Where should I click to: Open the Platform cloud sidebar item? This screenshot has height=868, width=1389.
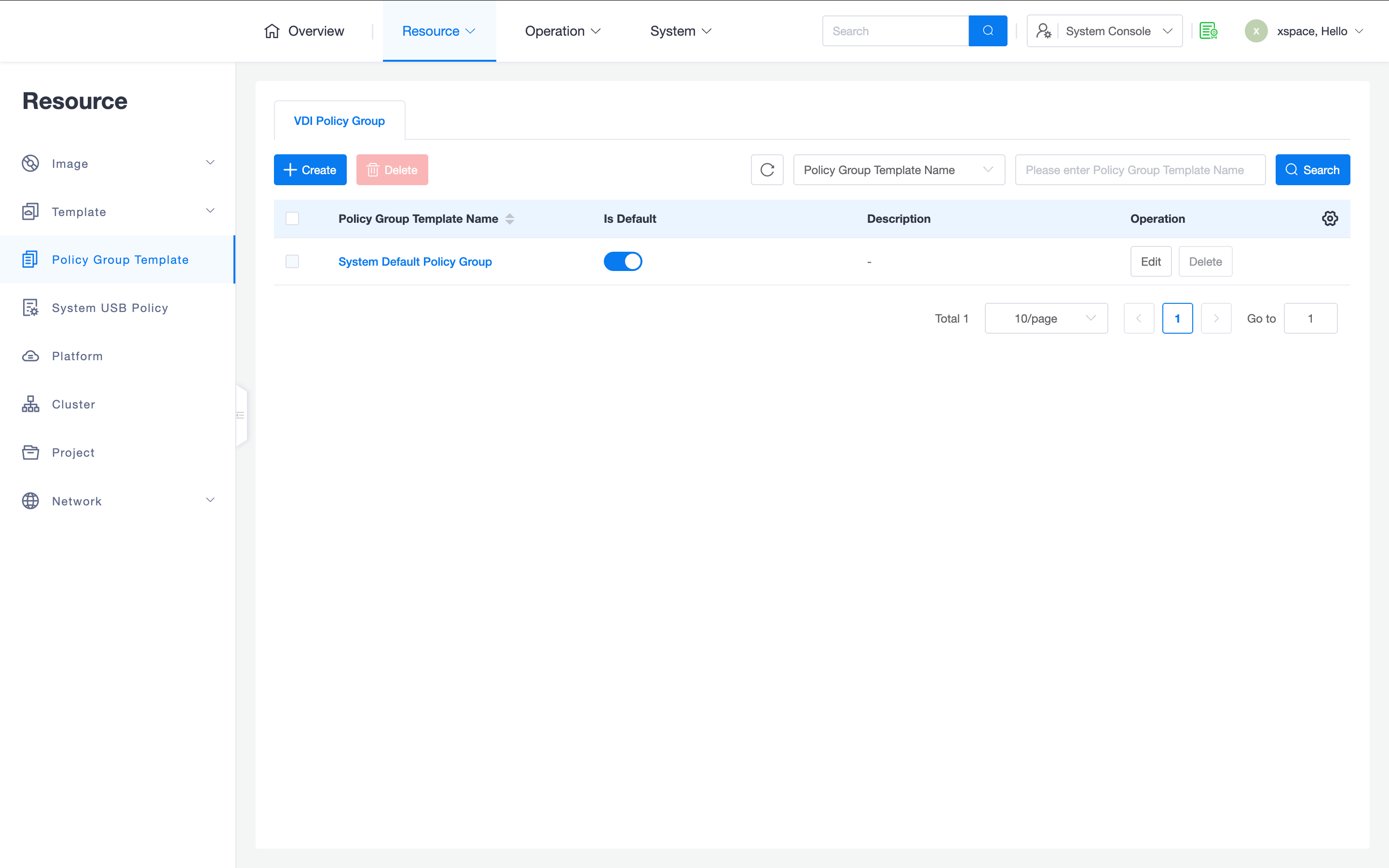point(77,356)
